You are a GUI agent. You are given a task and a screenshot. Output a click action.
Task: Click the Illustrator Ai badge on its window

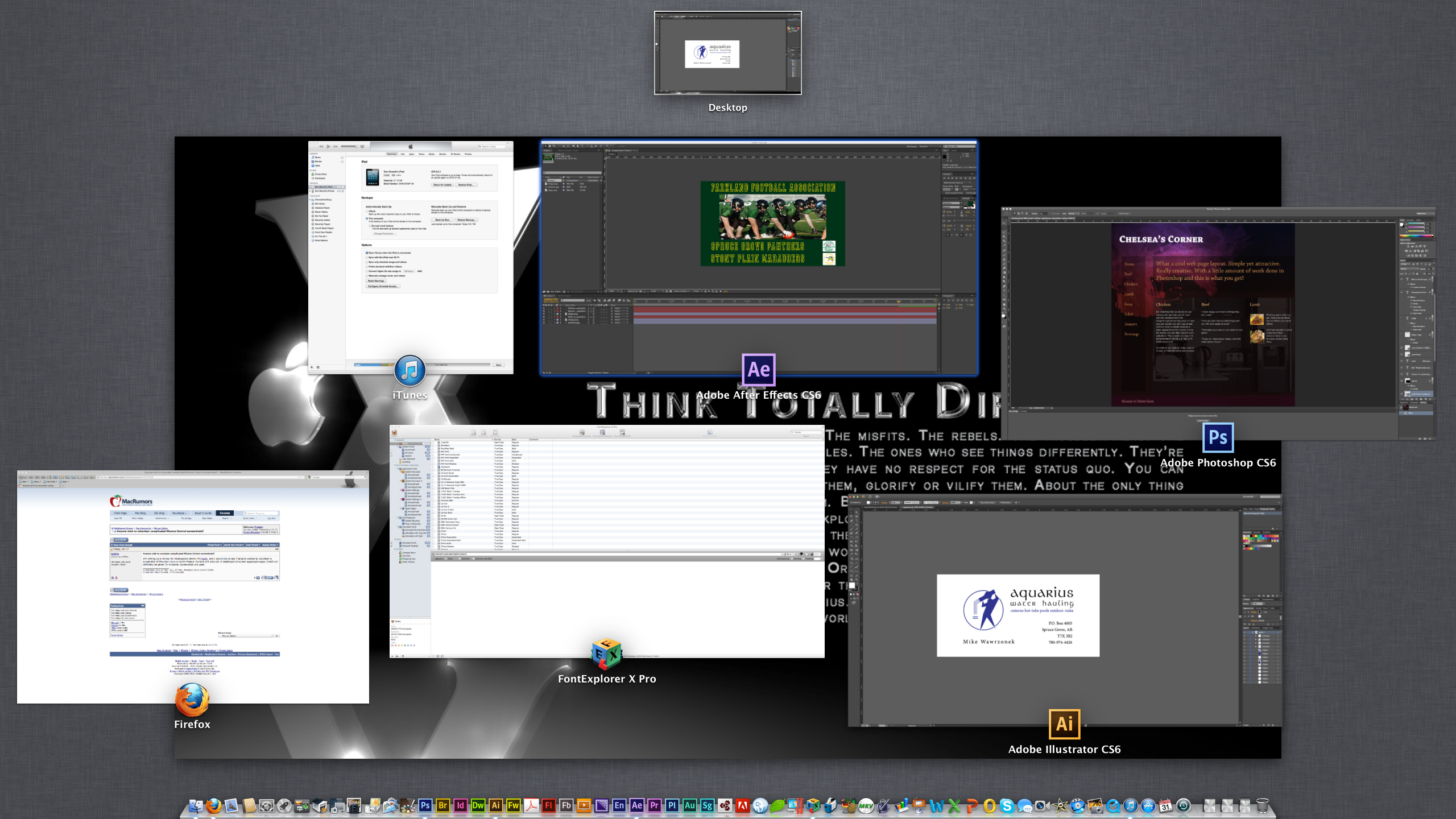(x=1065, y=724)
